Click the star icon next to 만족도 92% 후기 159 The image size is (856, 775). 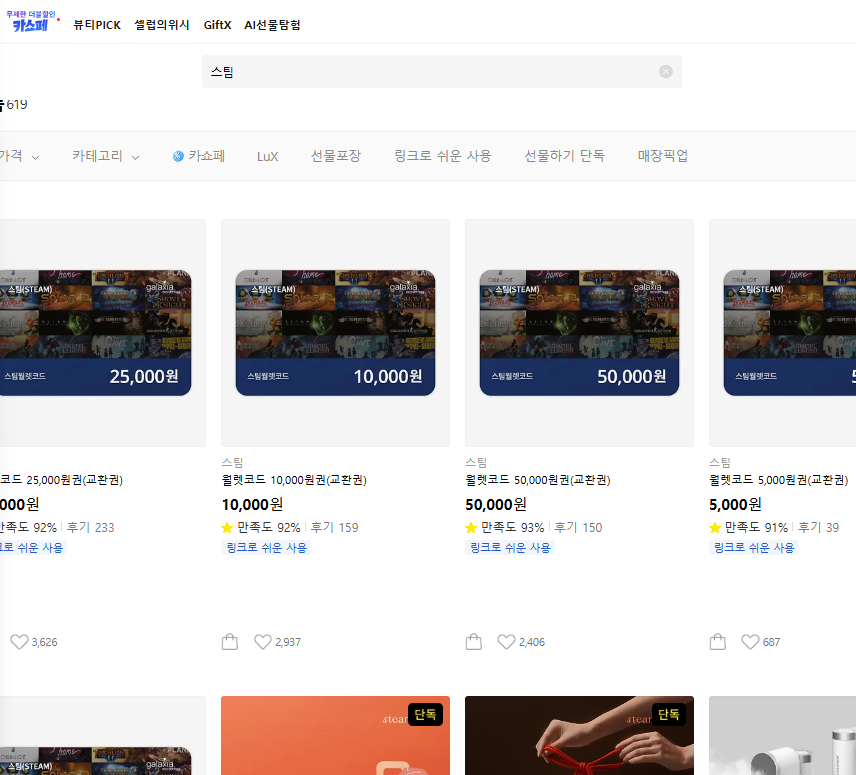tap(227, 528)
